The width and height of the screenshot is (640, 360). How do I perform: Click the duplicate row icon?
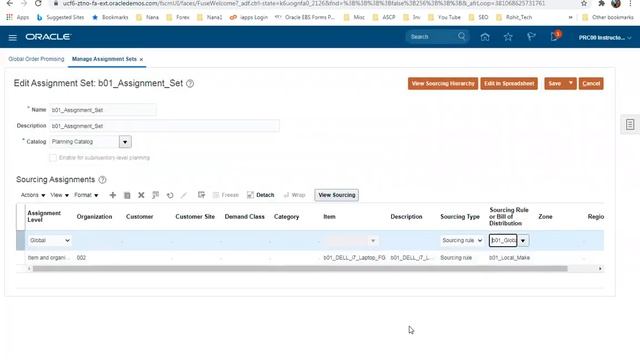[x=127, y=196]
